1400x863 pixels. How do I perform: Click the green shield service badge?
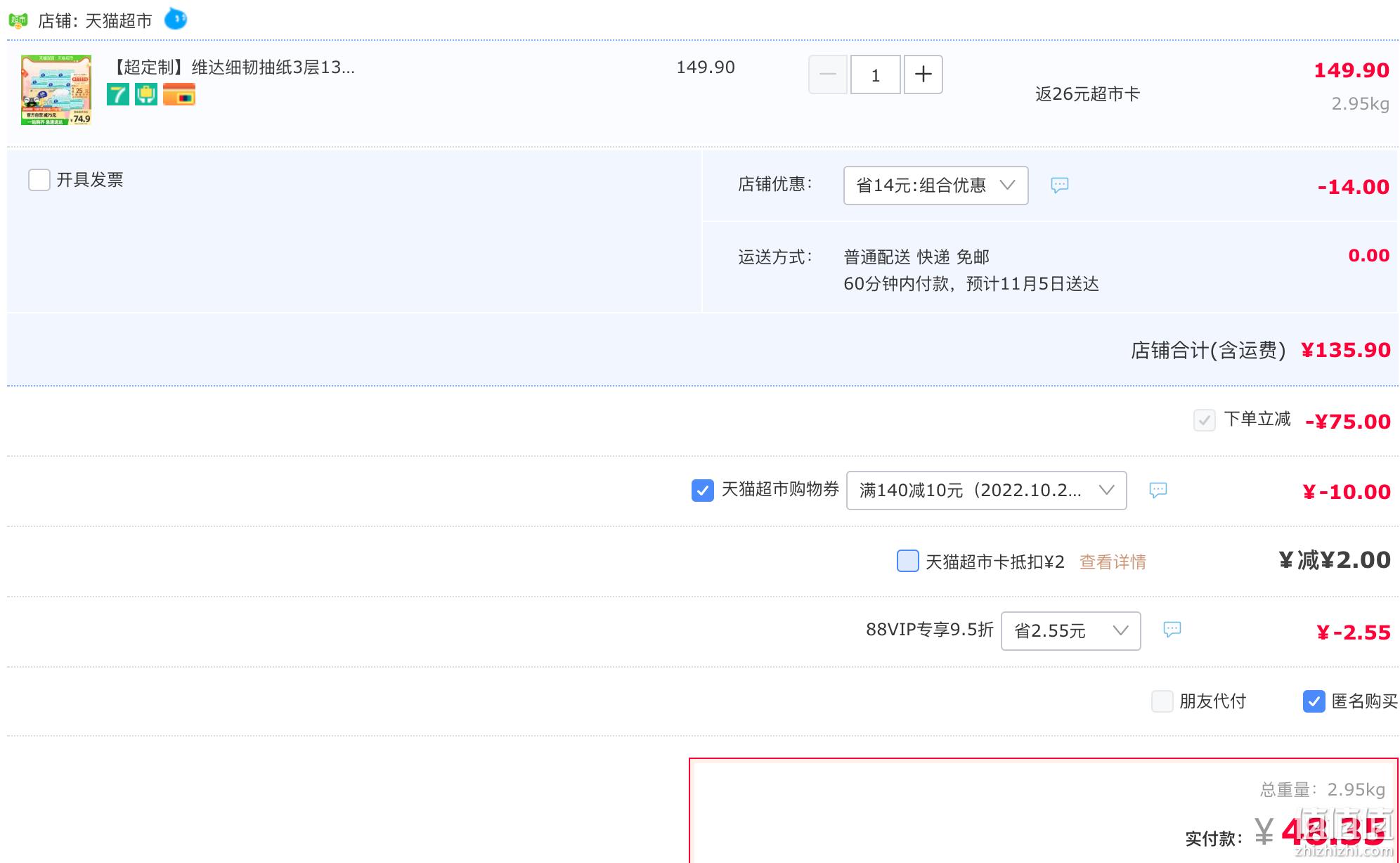(x=146, y=94)
